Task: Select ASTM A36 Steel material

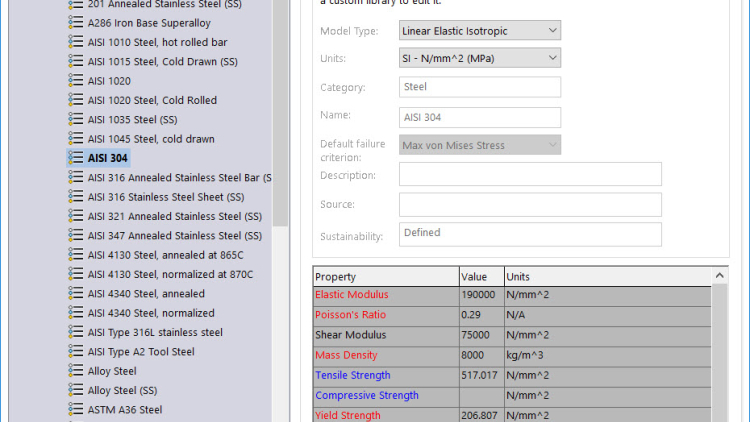Action: [x=125, y=410]
